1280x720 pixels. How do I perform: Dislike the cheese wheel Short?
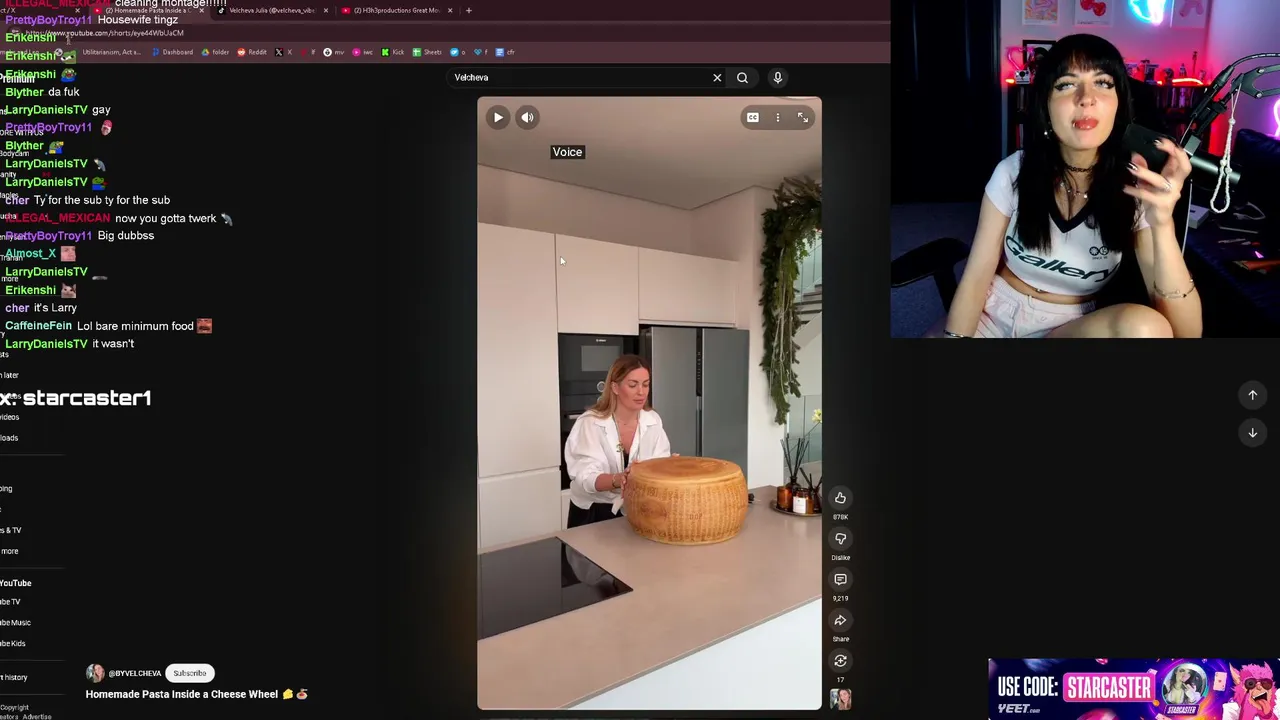click(840, 539)
